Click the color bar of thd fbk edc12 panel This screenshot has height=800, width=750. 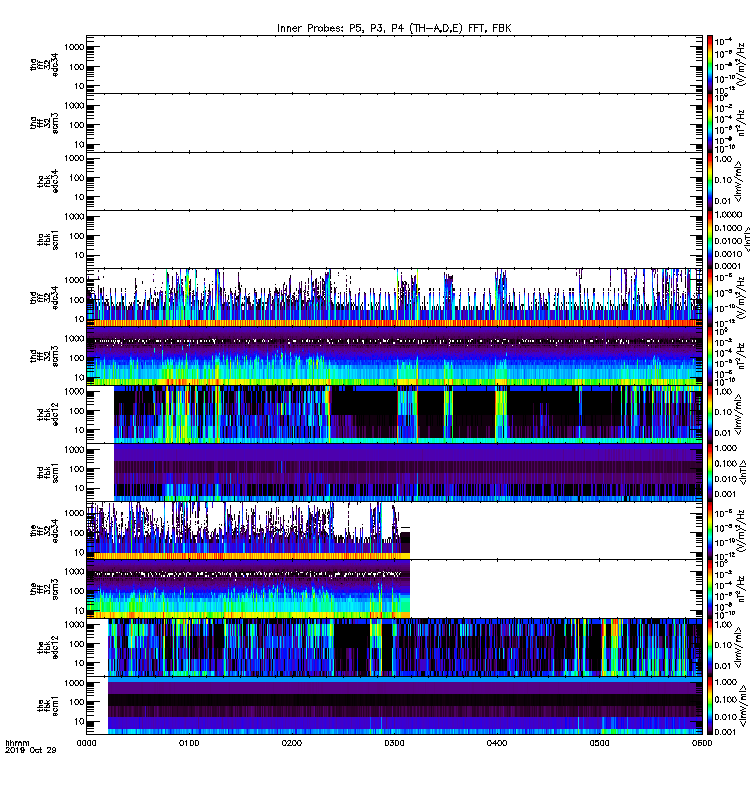pos(709,414)
